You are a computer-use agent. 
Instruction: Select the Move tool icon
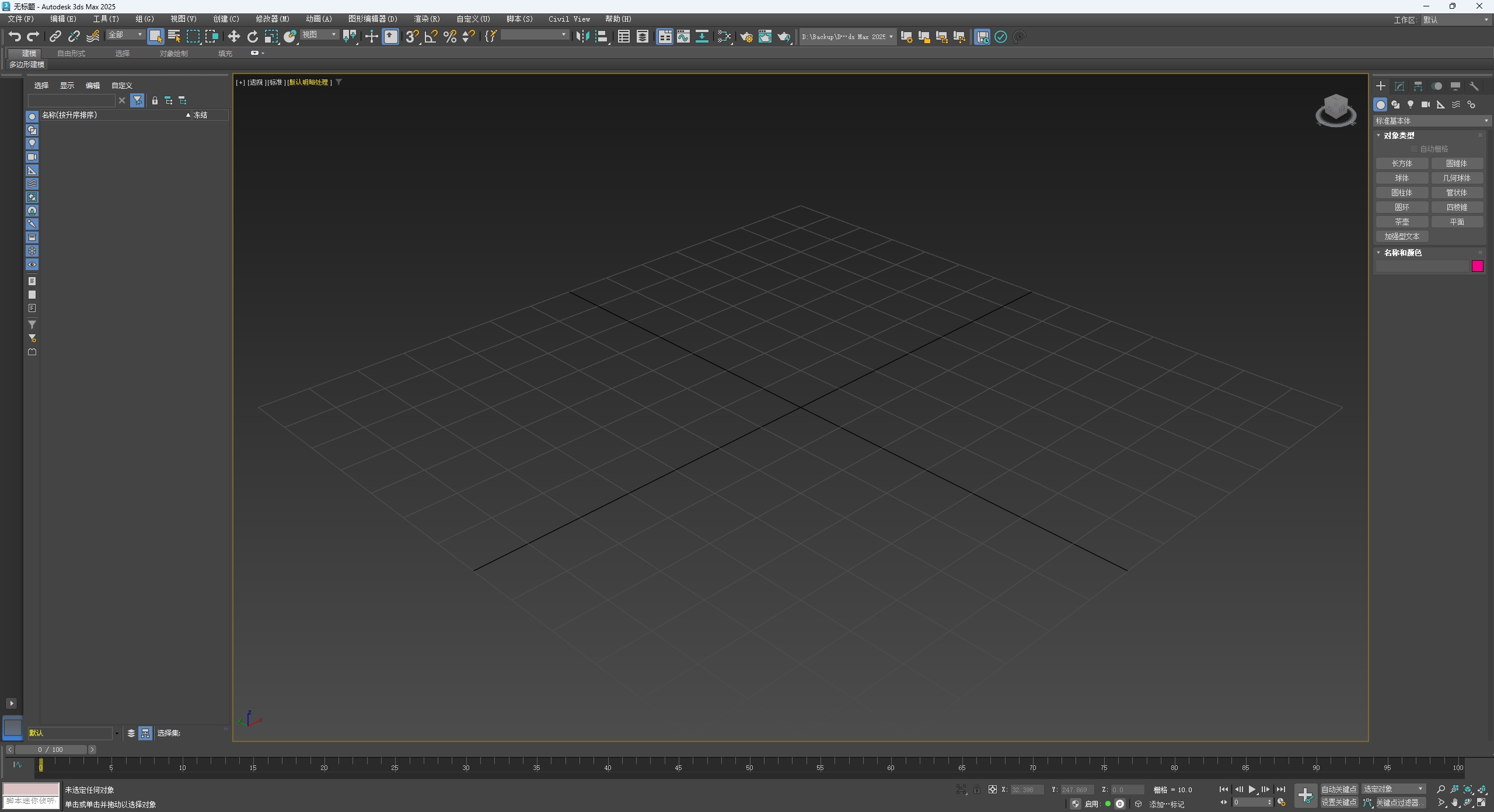click(x=233, y=37)
